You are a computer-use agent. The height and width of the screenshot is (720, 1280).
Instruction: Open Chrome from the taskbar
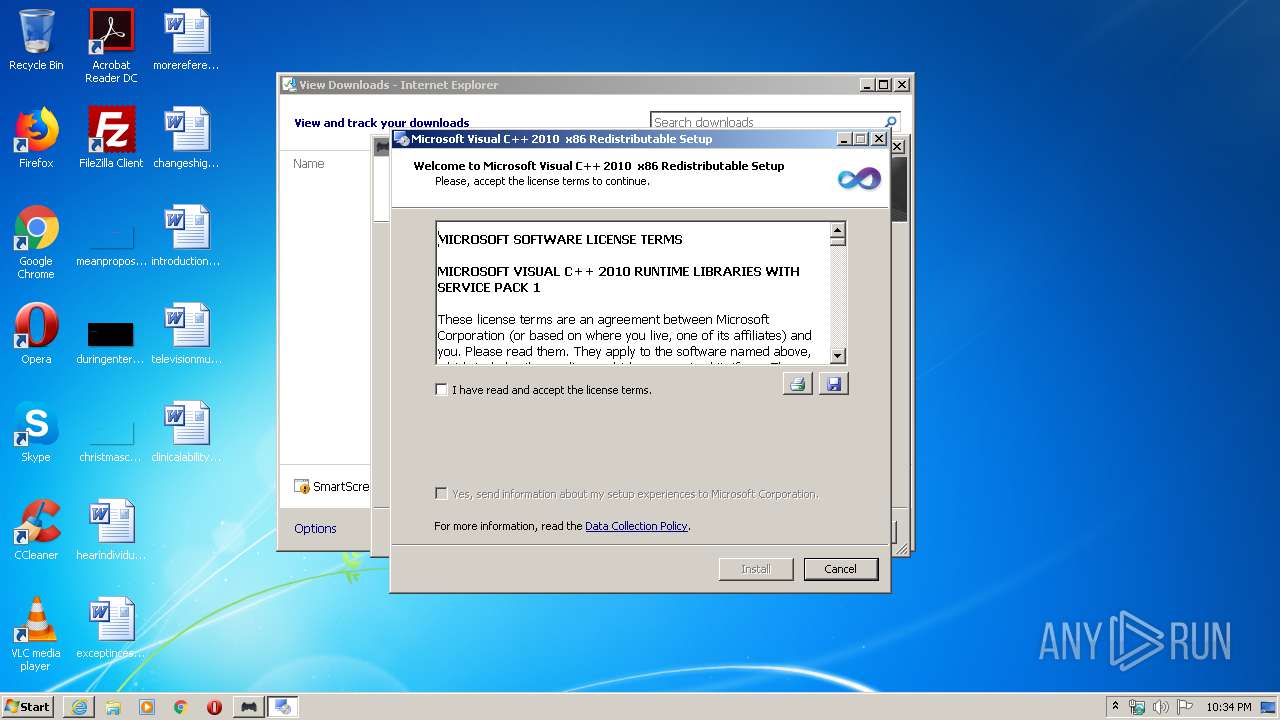pos(181,707)
